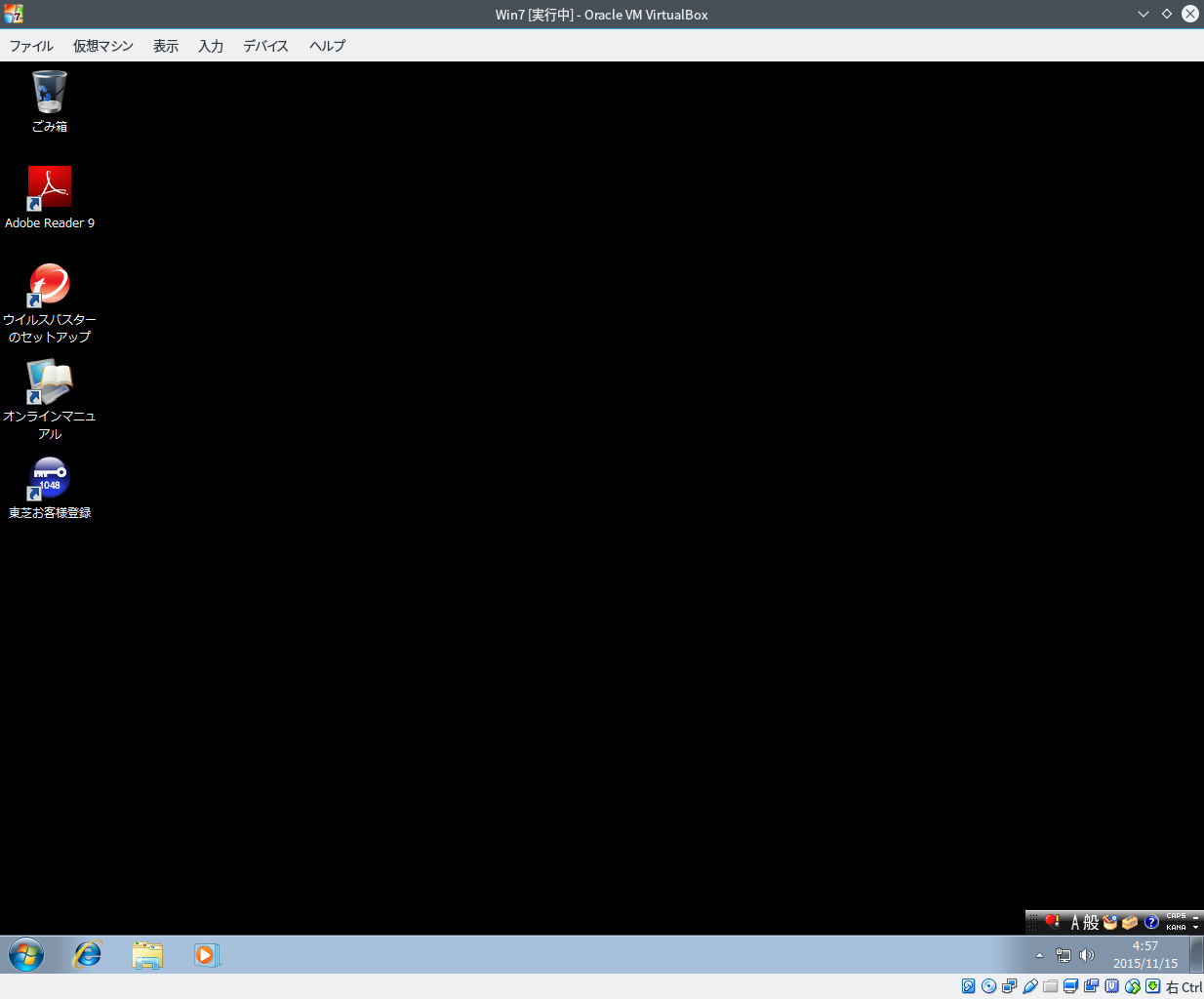Open the IME tools toolbox icon
Image resolution: width=1204 pixels, height=999 pixels.
click(x=1130, y=922)
